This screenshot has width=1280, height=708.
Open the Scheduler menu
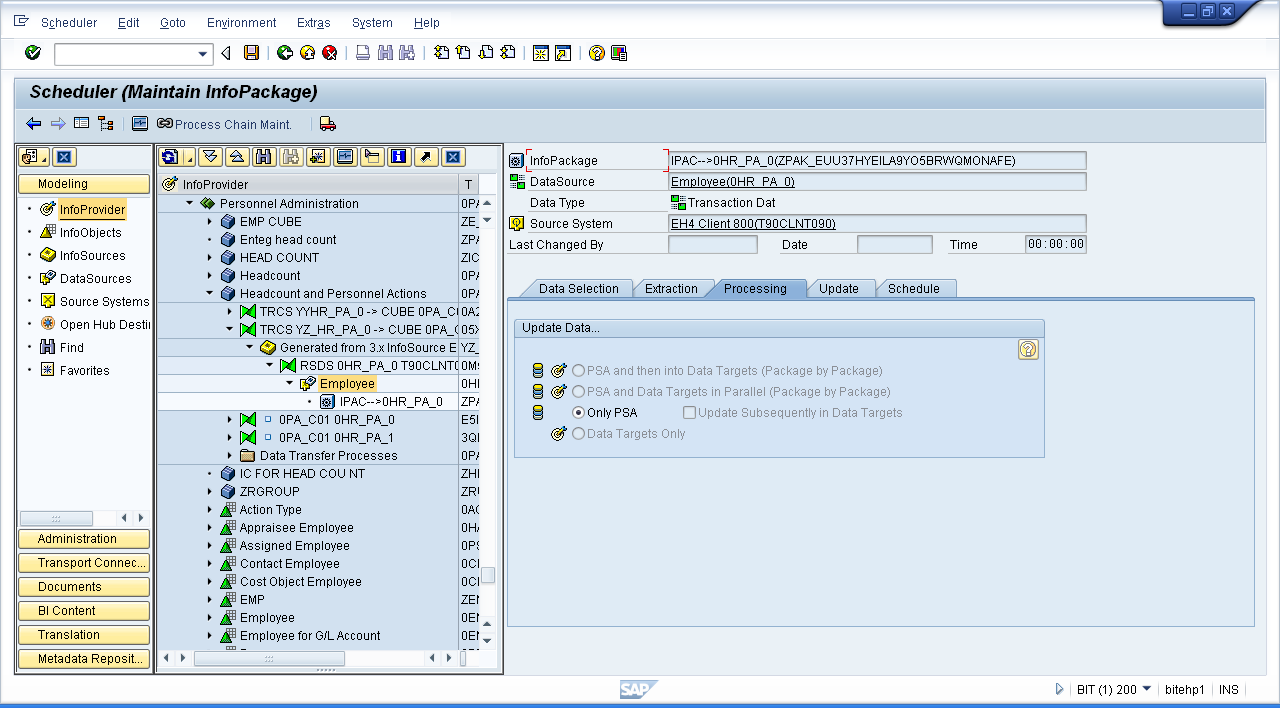(x=69, y=23)
